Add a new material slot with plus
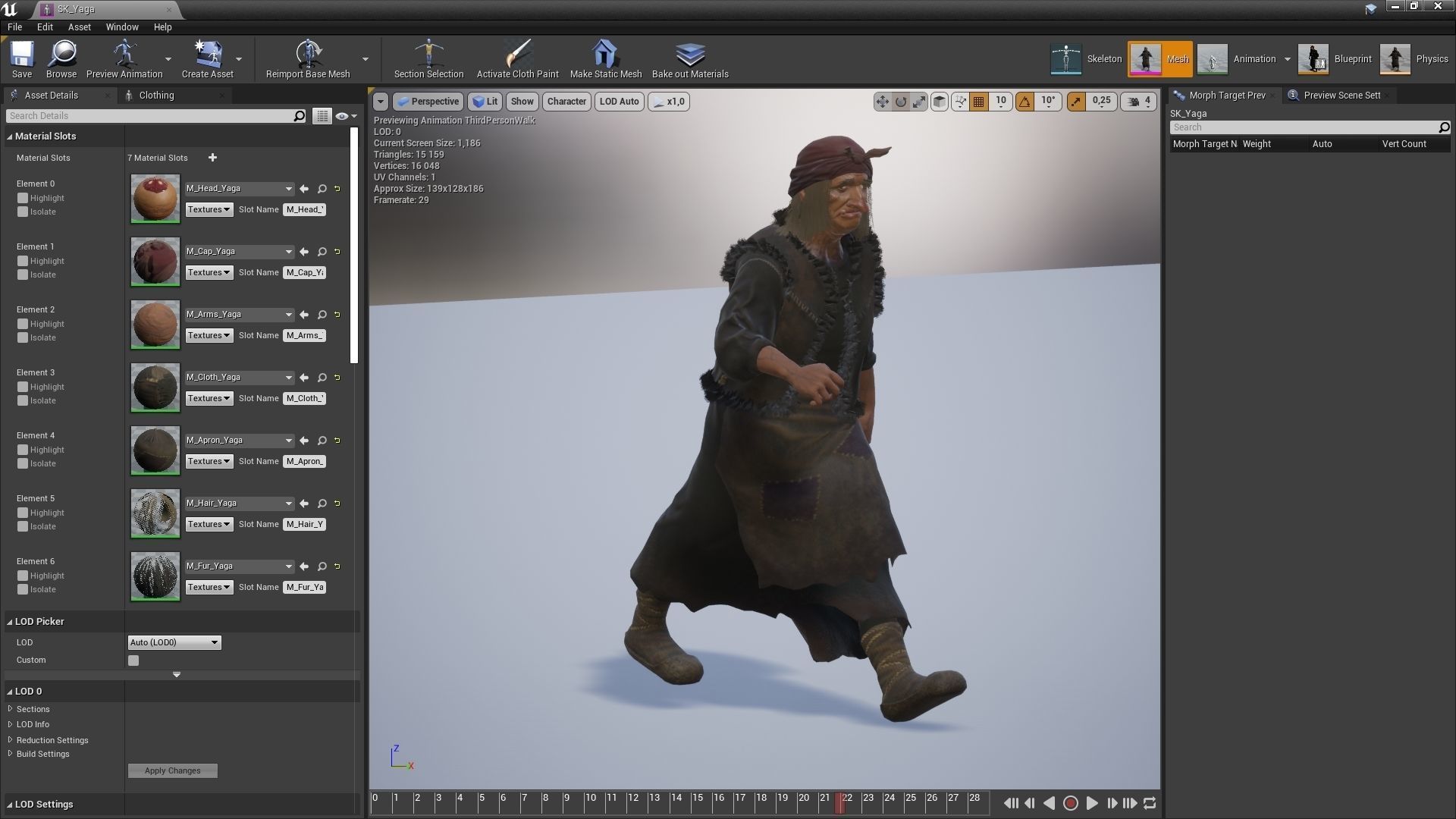The width and height of the screenshot is (1456, 819). (212, 158)
